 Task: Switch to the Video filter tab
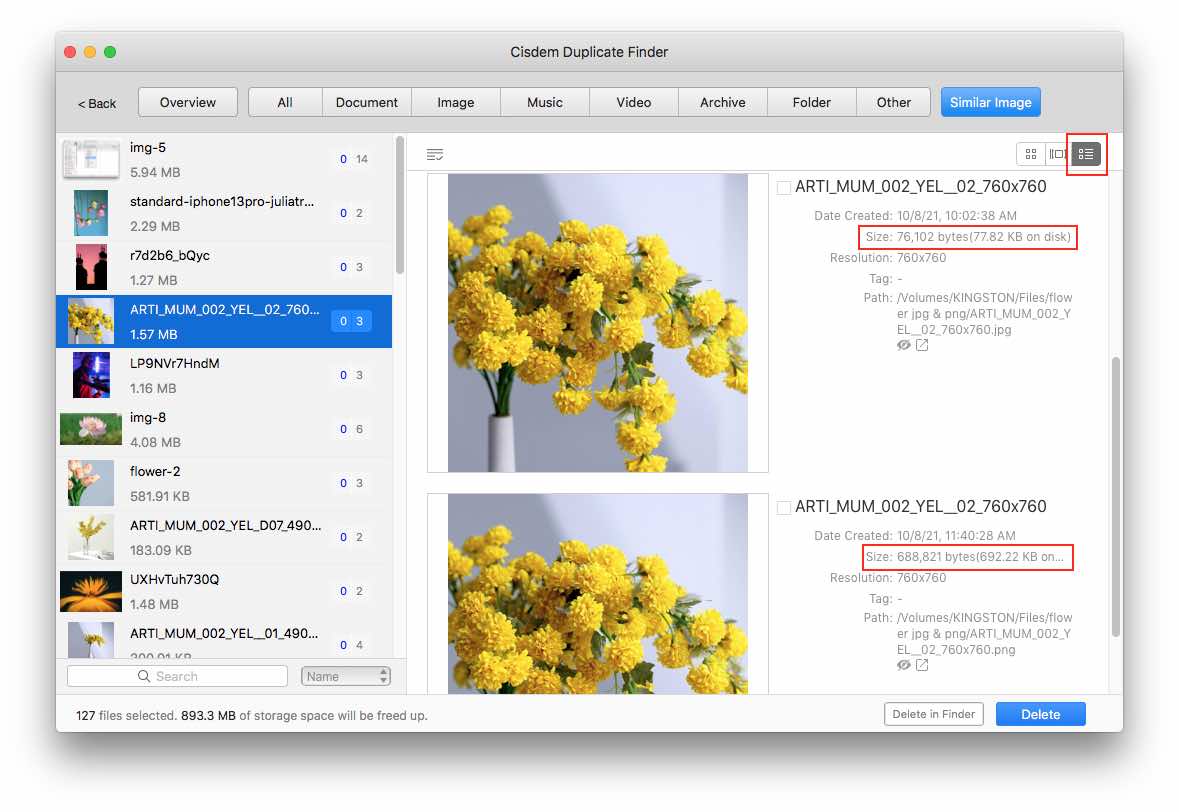click(x=633, y=101)
